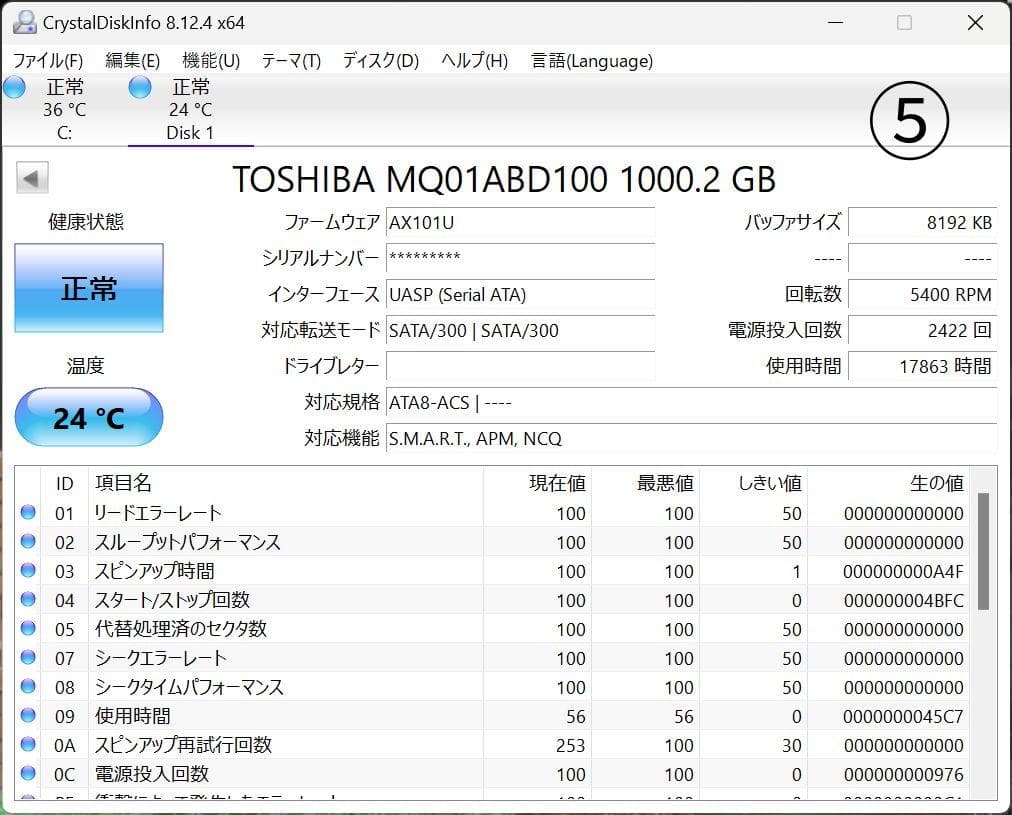This screenshot has height=815, width=1012.
Task: Minimize the CrystalDiskInfo window
Action: tap(836, 23)
